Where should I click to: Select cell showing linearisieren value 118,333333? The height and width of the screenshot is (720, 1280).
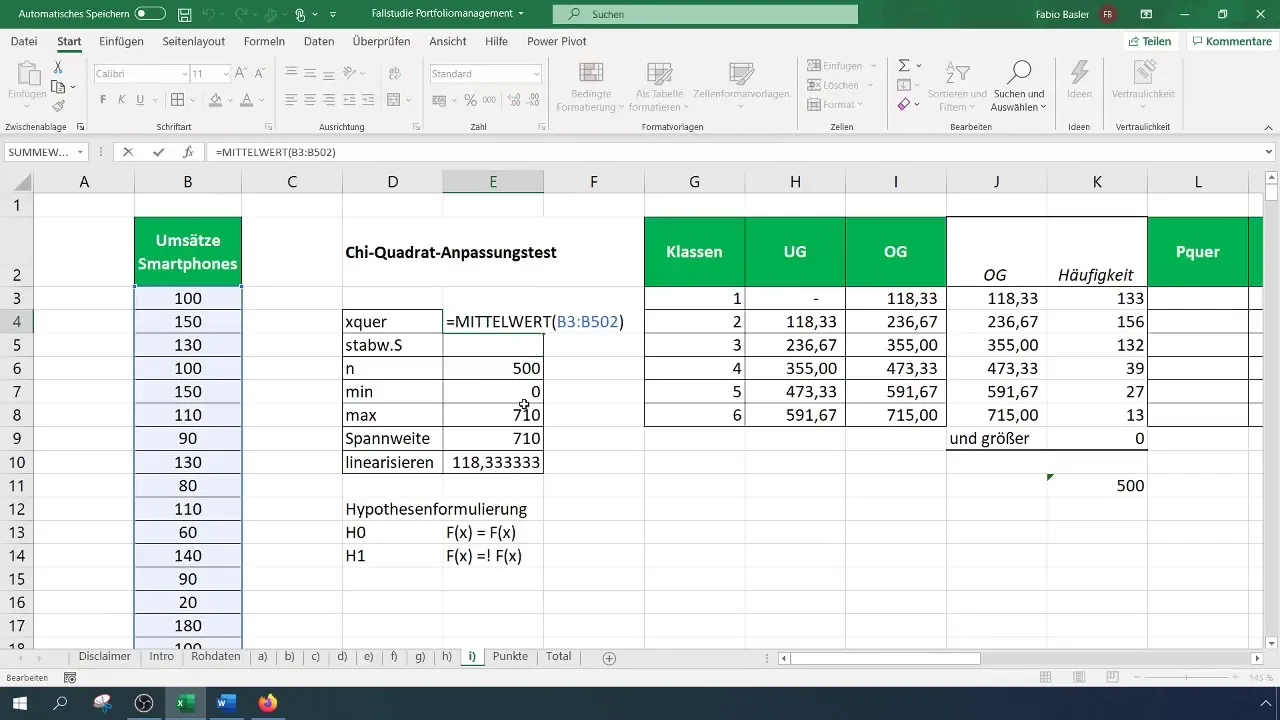[494, 462]
